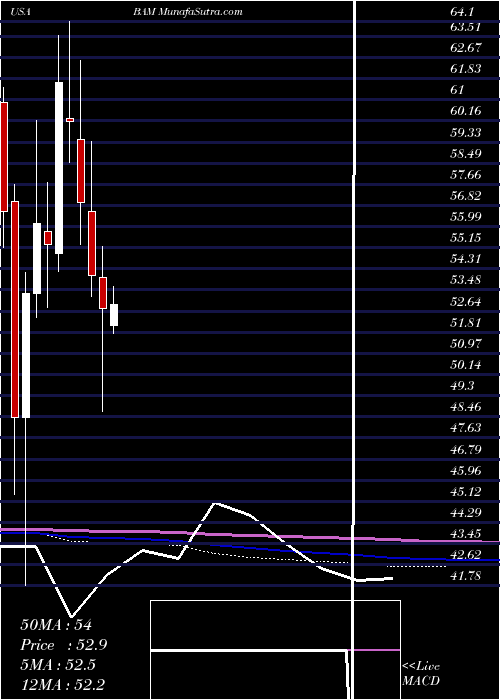The width and height of the screenshot is (500, 700).
Task: Click the 64.1 price axis label
Action: 462,12
